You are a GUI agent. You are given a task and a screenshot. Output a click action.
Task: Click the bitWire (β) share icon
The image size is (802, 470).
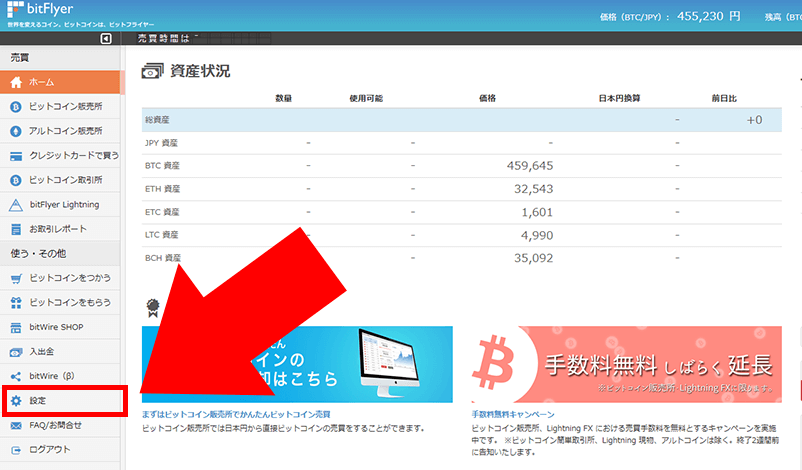pyautogui.click(x=15, y=376)
